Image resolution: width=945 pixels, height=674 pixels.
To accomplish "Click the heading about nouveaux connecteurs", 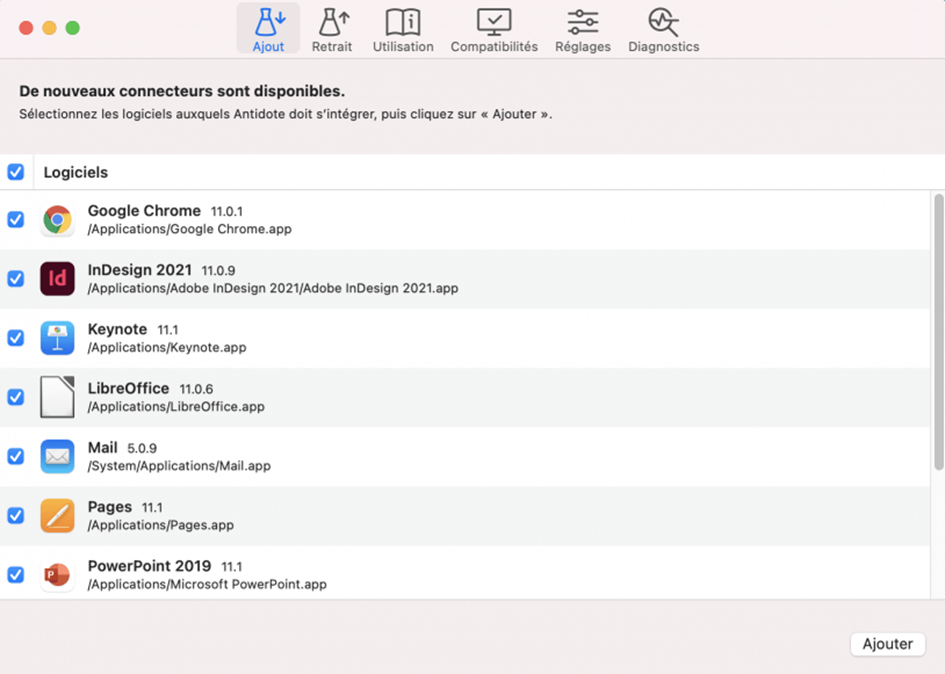I will point(182,91).
